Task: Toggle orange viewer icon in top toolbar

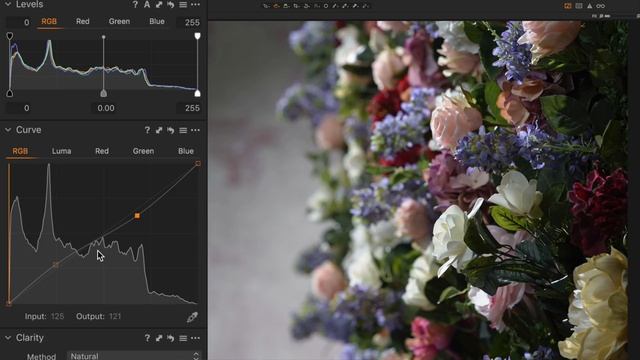Action: coord(568,6)
